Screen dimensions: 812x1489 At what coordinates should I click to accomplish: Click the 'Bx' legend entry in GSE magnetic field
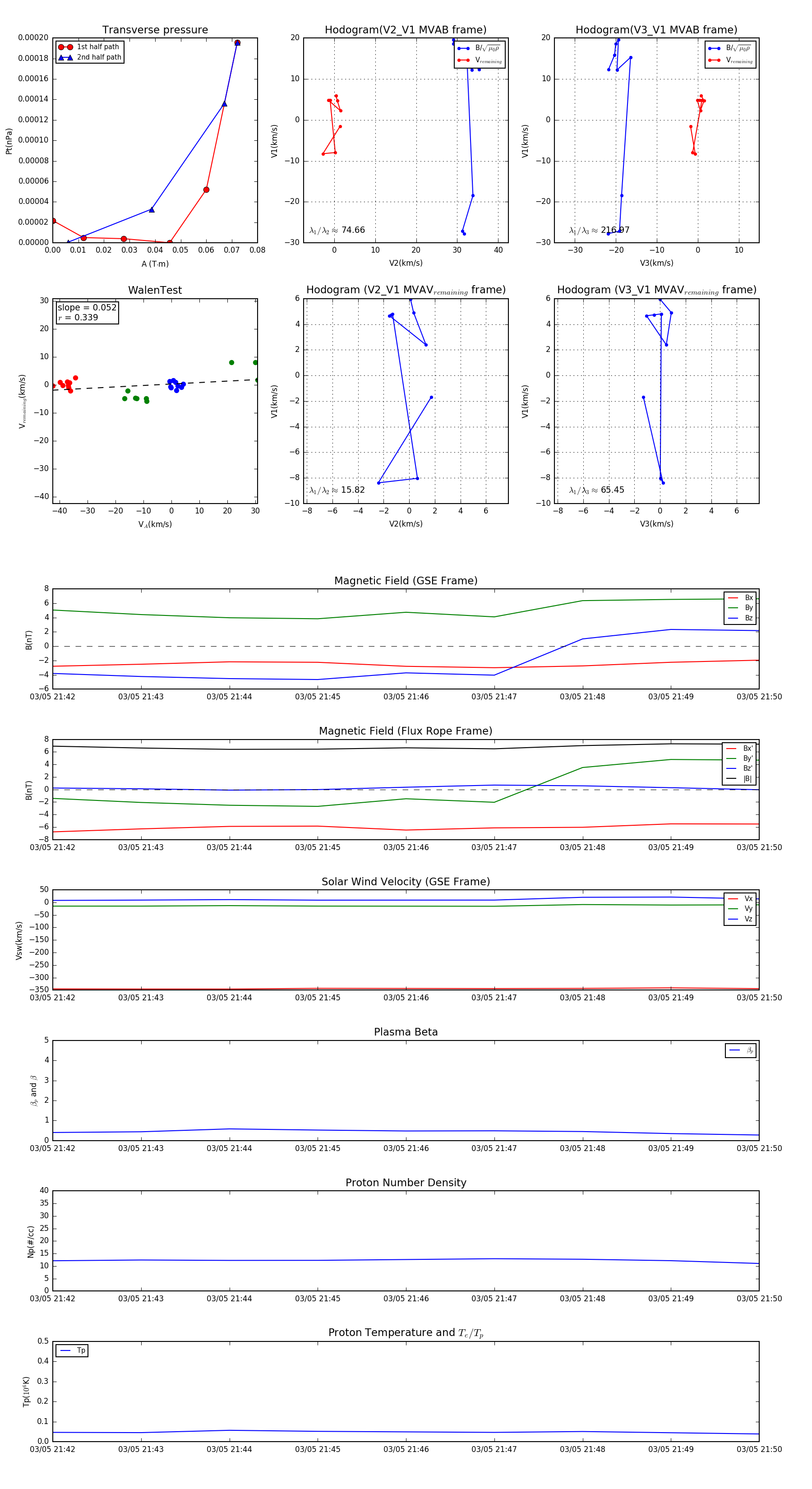coord(740,598)
